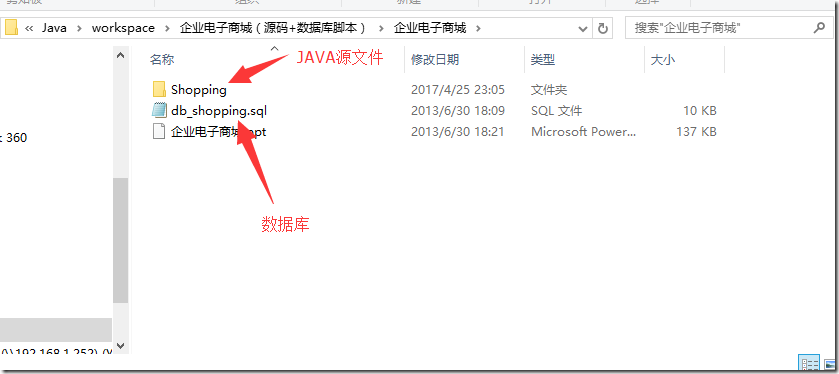
Task: Sort files by 名称 column
Action: (162, 59)
